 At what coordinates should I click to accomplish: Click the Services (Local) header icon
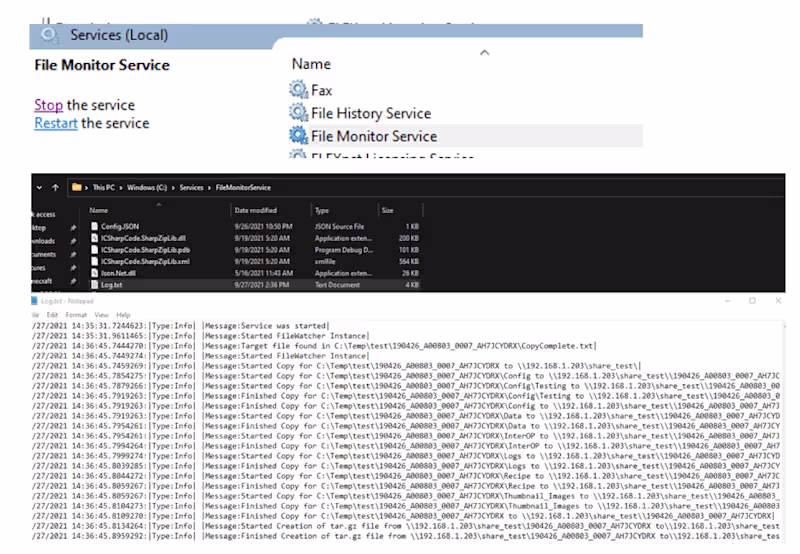point(50,35)
